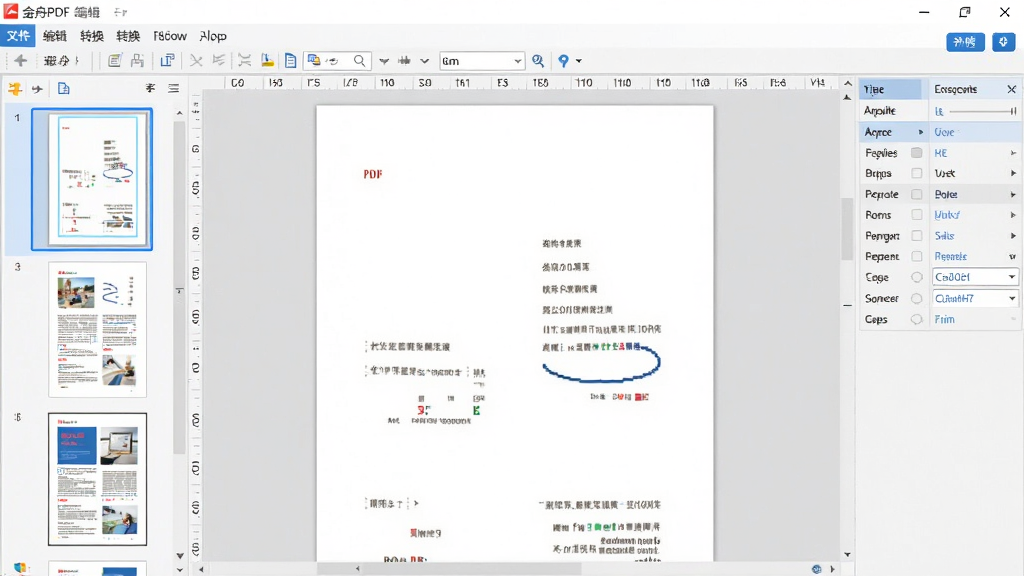Expand the Reanels row chevron
This screenshot has height=576, width=1024.
click(x=1013, y=257)
